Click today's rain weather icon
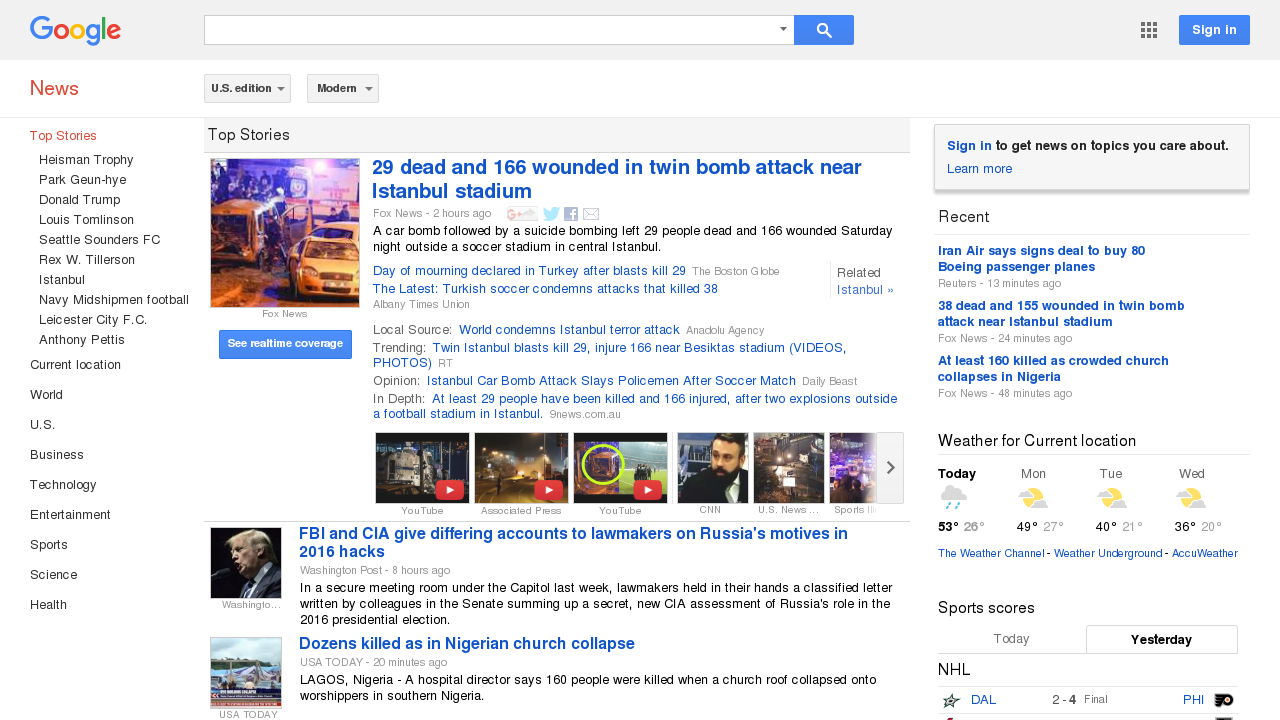This screenshot has width=1280, height=720. point(954,498)
